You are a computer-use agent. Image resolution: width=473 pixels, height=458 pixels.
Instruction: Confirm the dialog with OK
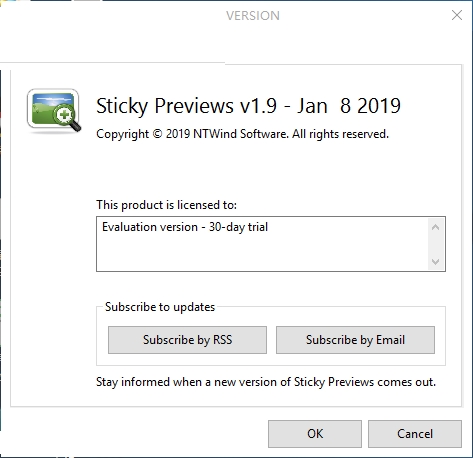315,434
